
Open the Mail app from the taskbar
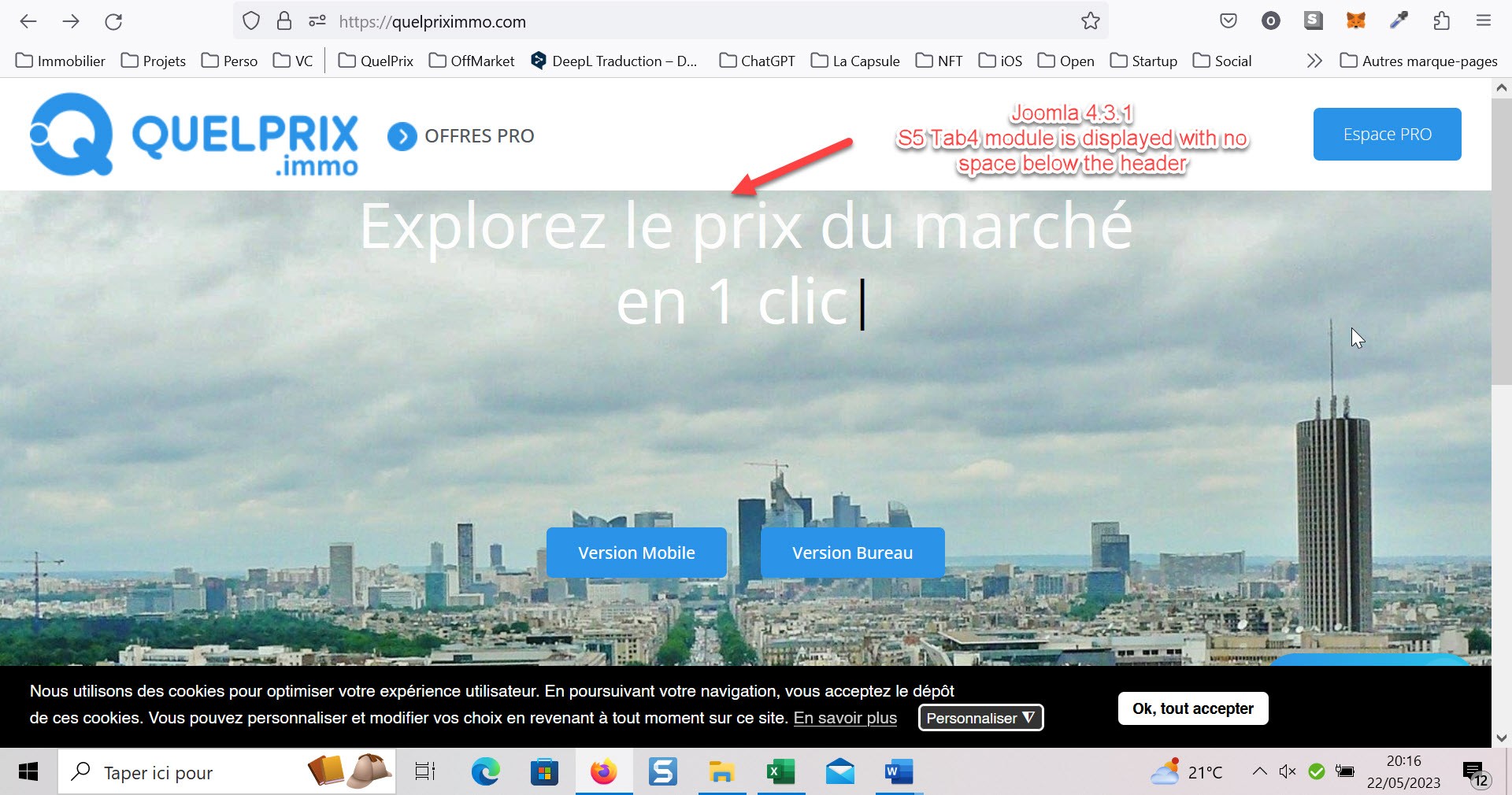(x=840, y=772)
